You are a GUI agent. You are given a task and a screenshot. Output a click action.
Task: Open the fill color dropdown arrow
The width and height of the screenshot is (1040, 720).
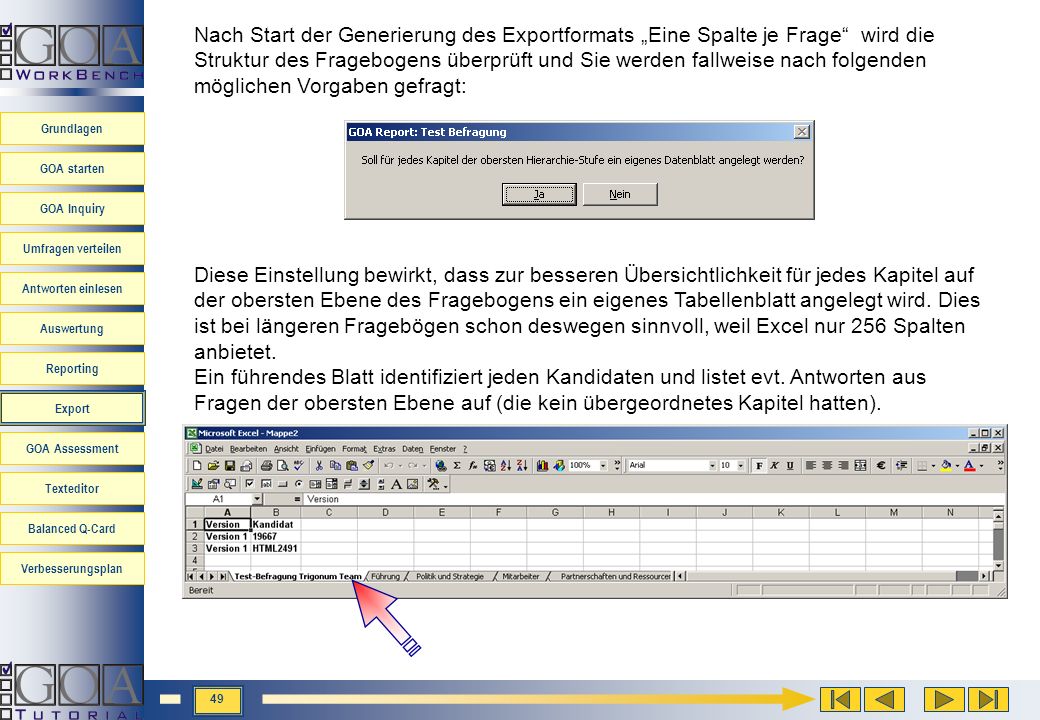(957, 465)
